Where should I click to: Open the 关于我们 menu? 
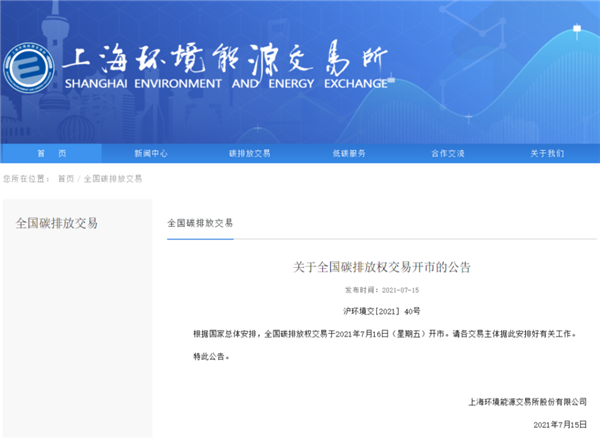coord(547,153)
